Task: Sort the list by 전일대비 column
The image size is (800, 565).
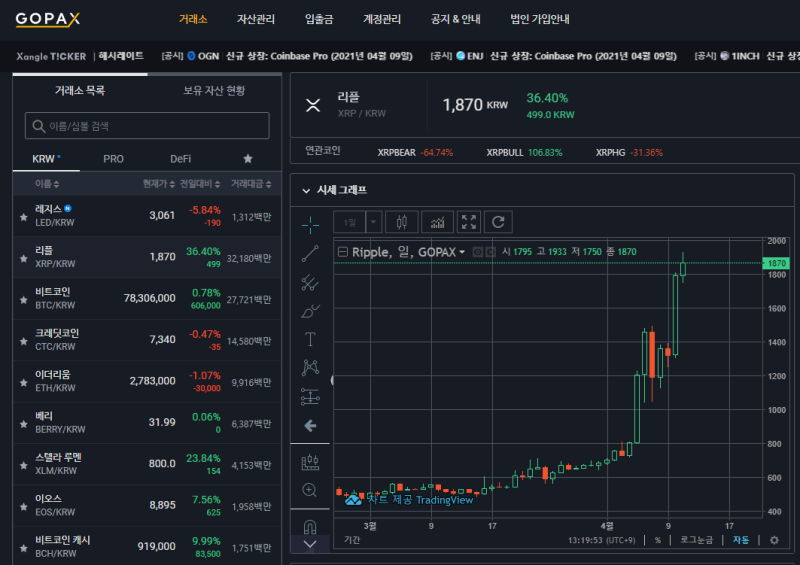Action: tap(200, 184)
